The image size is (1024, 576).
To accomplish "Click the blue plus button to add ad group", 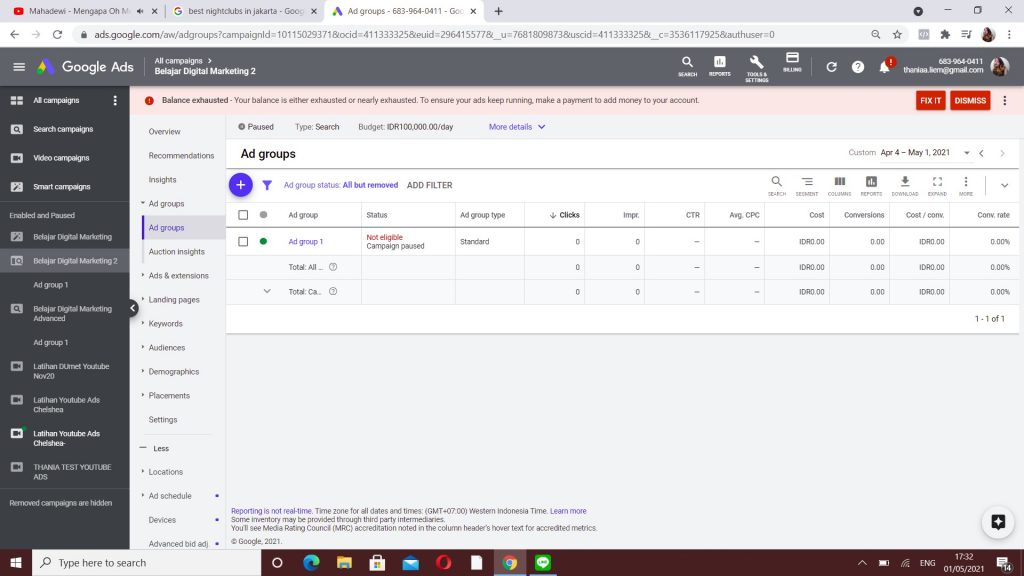I will click(240, 185).
